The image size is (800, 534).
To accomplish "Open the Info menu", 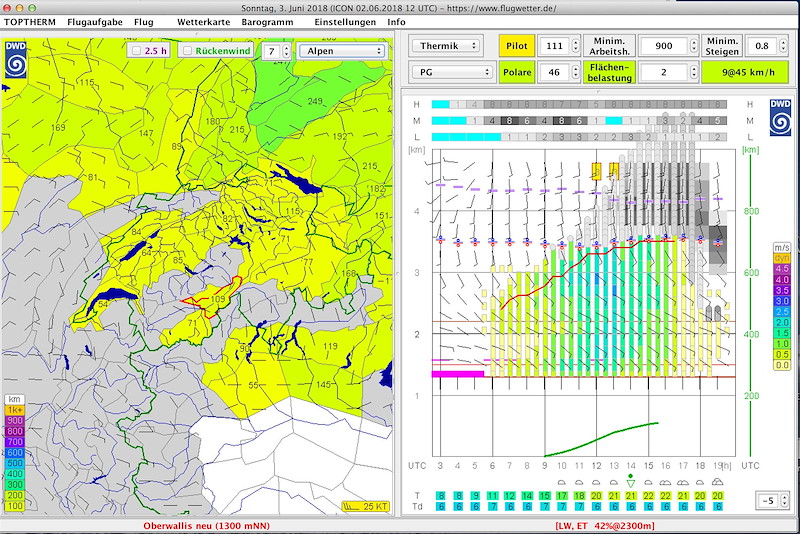I will click(396, 22).
